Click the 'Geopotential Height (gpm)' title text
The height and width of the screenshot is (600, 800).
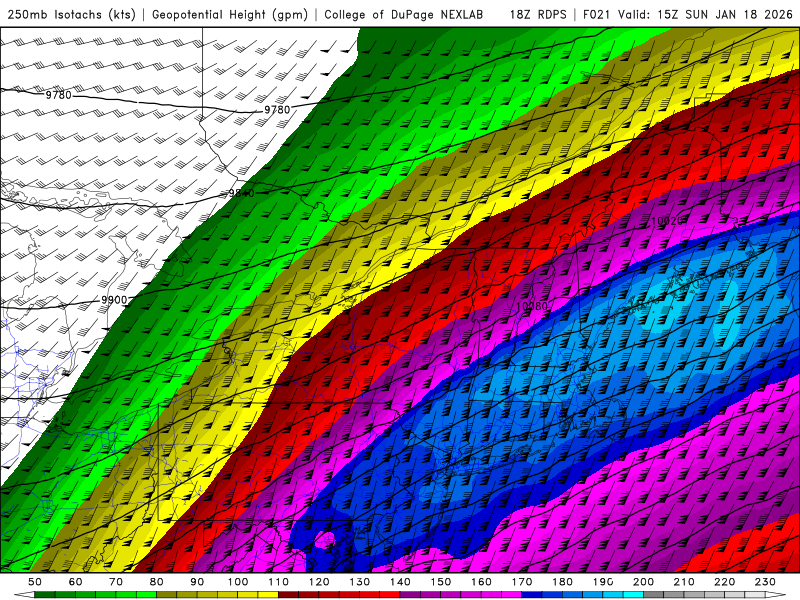[230, 14]
